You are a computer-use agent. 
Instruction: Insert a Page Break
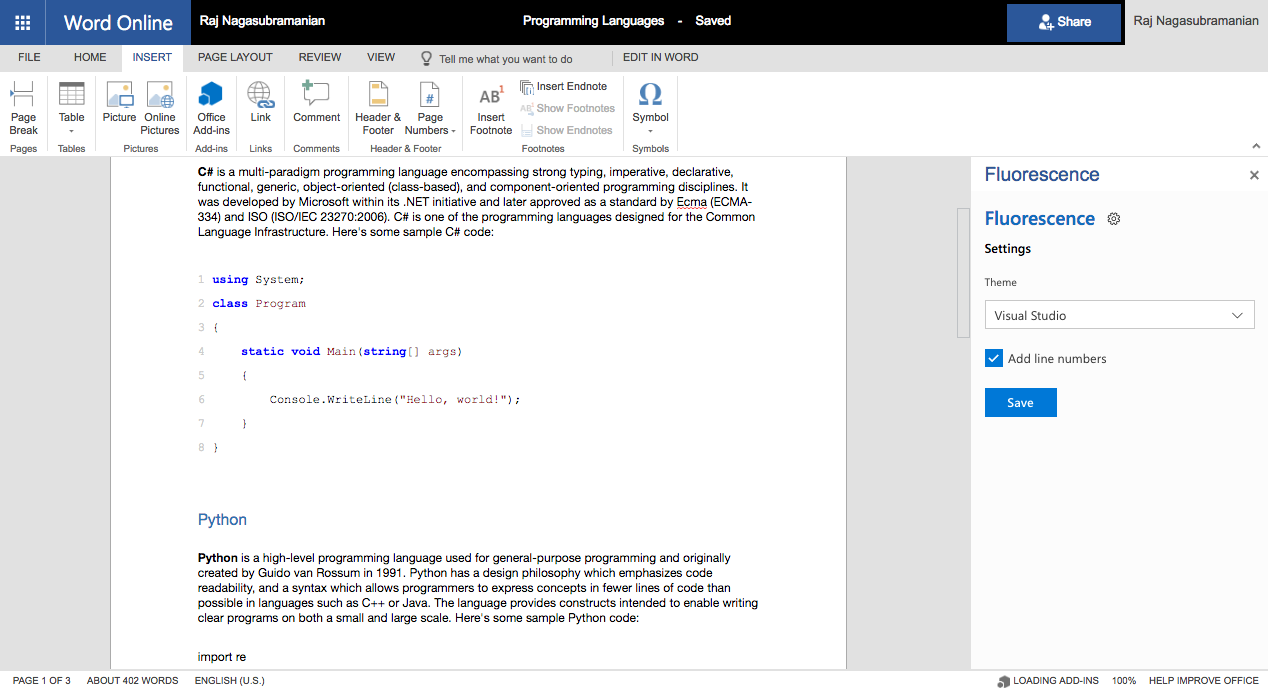point(23,109)
